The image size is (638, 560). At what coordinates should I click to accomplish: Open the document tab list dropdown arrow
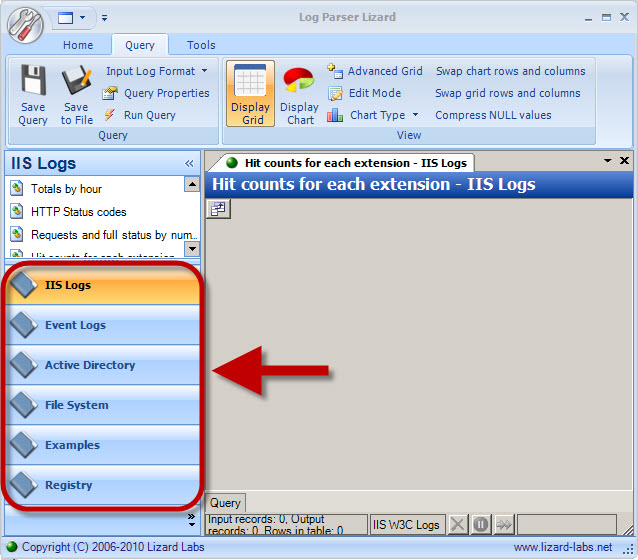pyautogui.click(x=607, y=160)
